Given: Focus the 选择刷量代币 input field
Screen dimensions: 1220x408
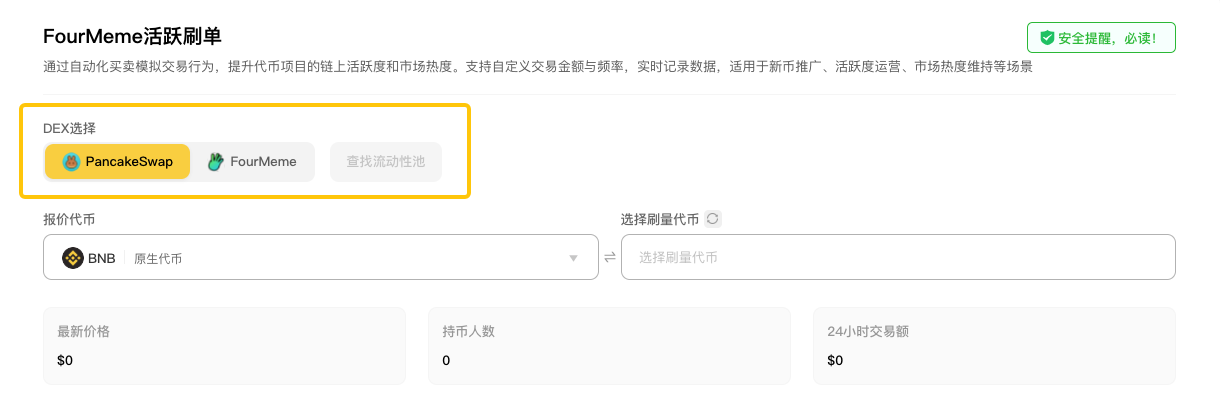Looking at the screenshot, I should [898, 258].
